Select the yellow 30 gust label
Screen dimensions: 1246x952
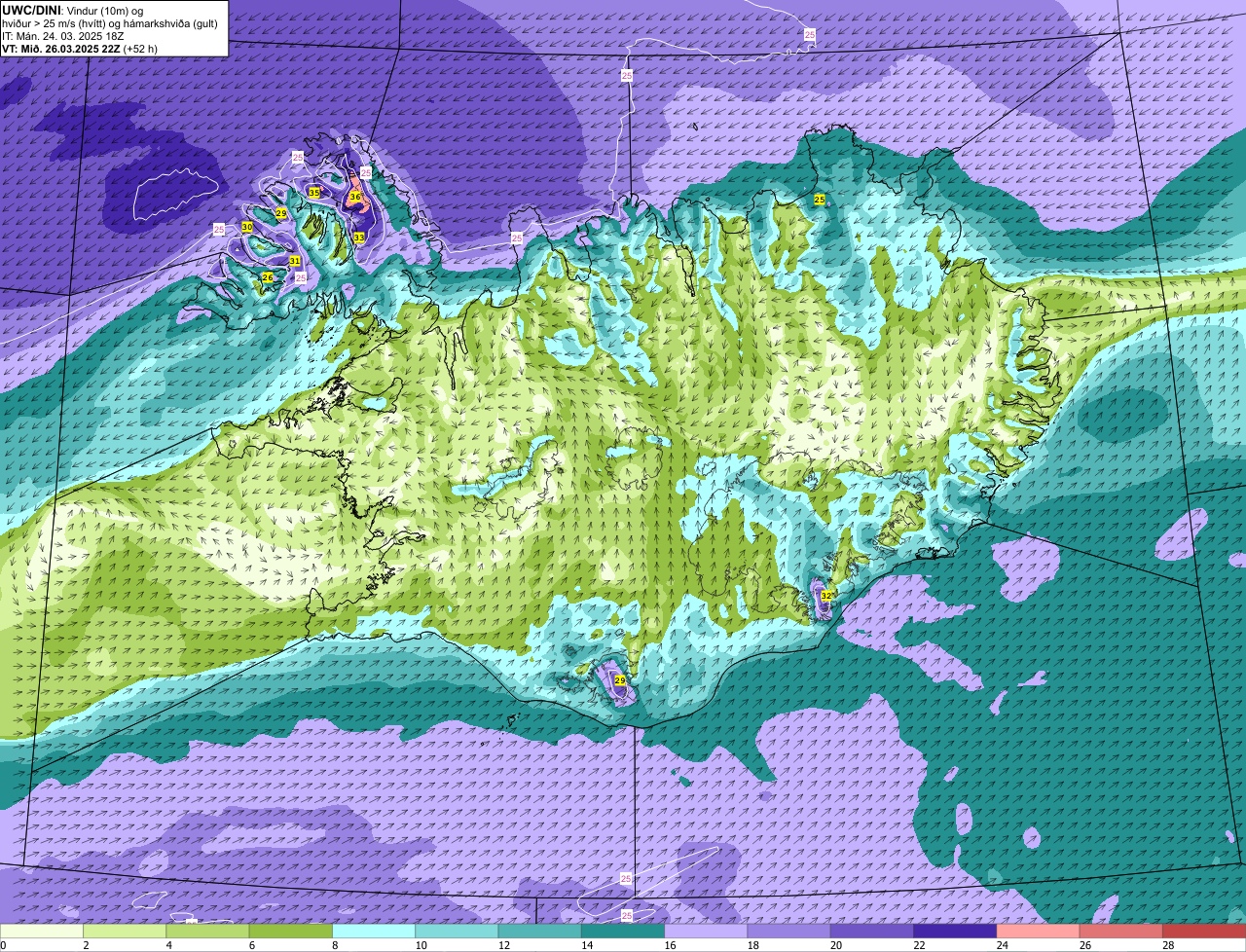click(x=247, y=227)
